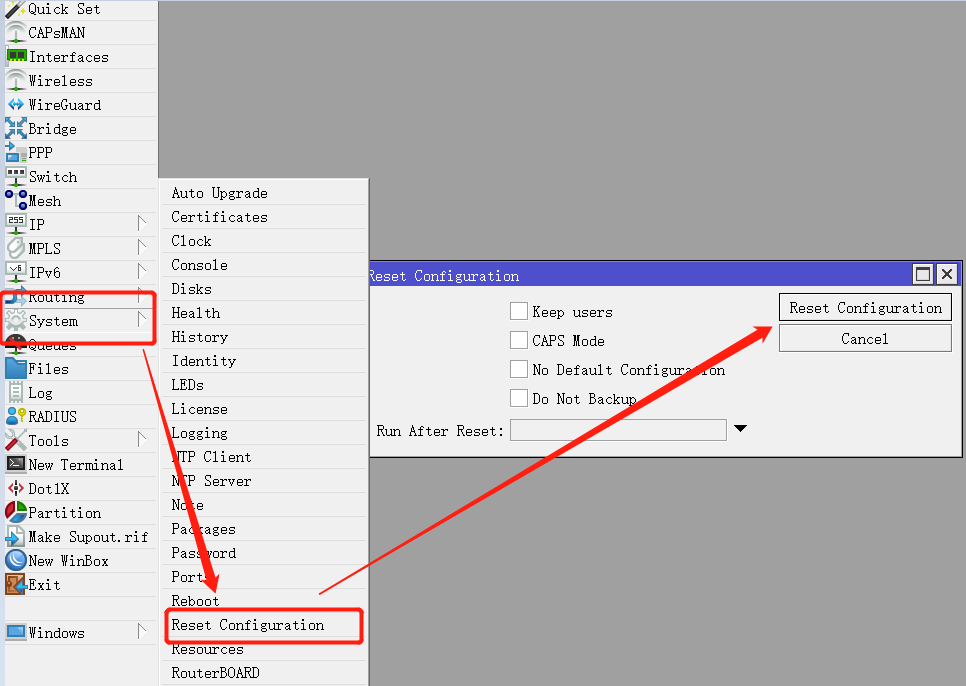Expand the Run After Reset dropdown arrow
The image size is (966, 686).
point(740,430)
